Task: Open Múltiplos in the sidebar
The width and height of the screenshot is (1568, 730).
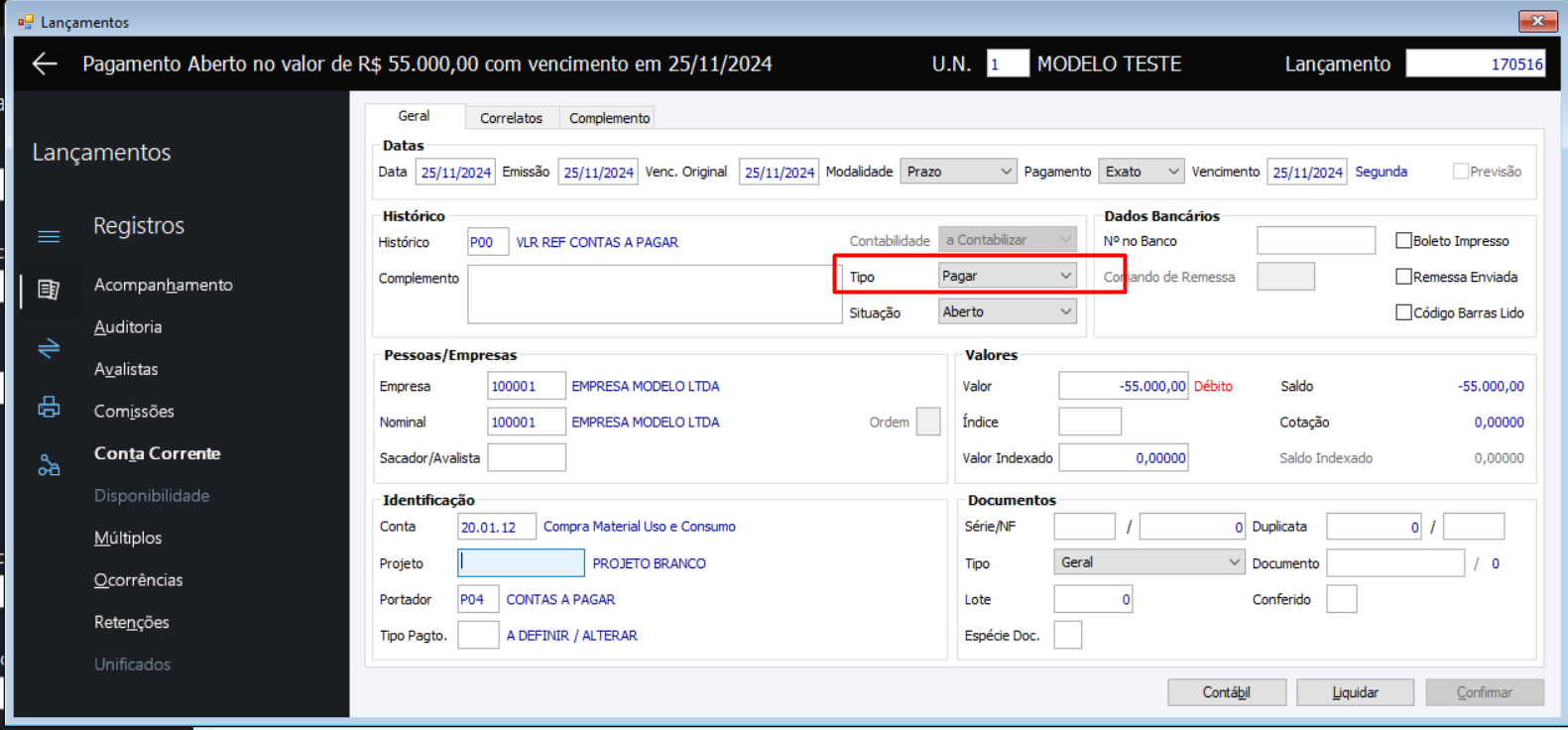Action: click(128, 538)
